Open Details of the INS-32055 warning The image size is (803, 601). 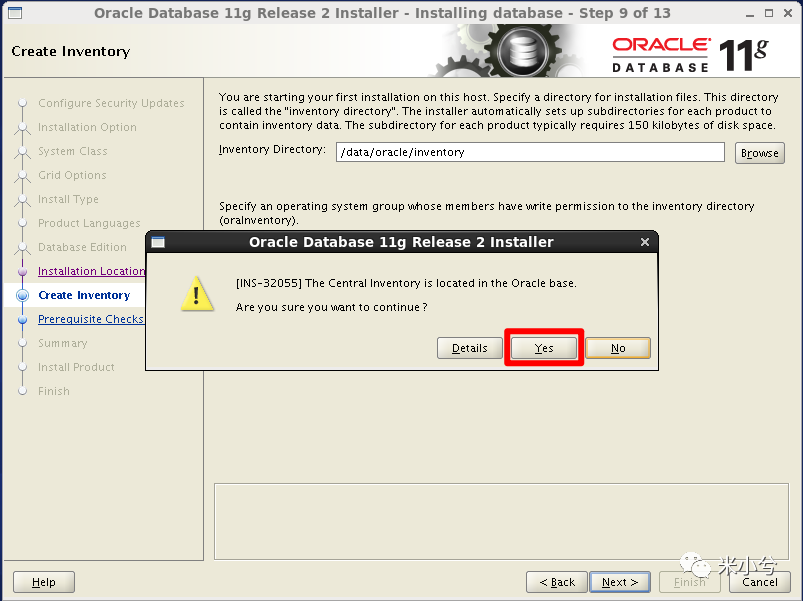(x=470, y=348)
